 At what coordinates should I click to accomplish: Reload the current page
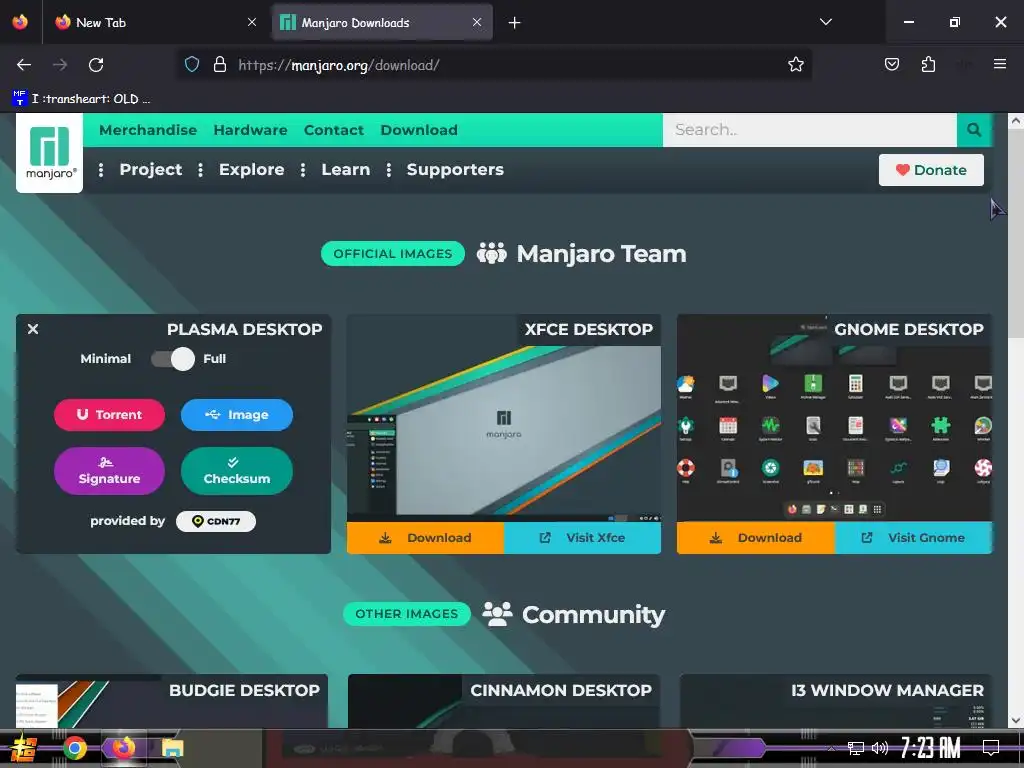pyautogui.click(x=96, y=65)
